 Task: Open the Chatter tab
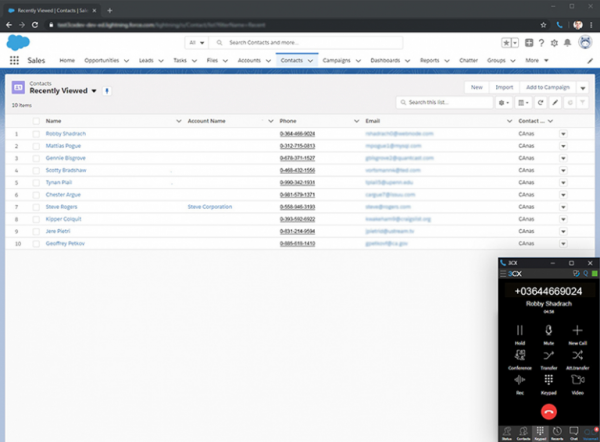pos(465,61)
